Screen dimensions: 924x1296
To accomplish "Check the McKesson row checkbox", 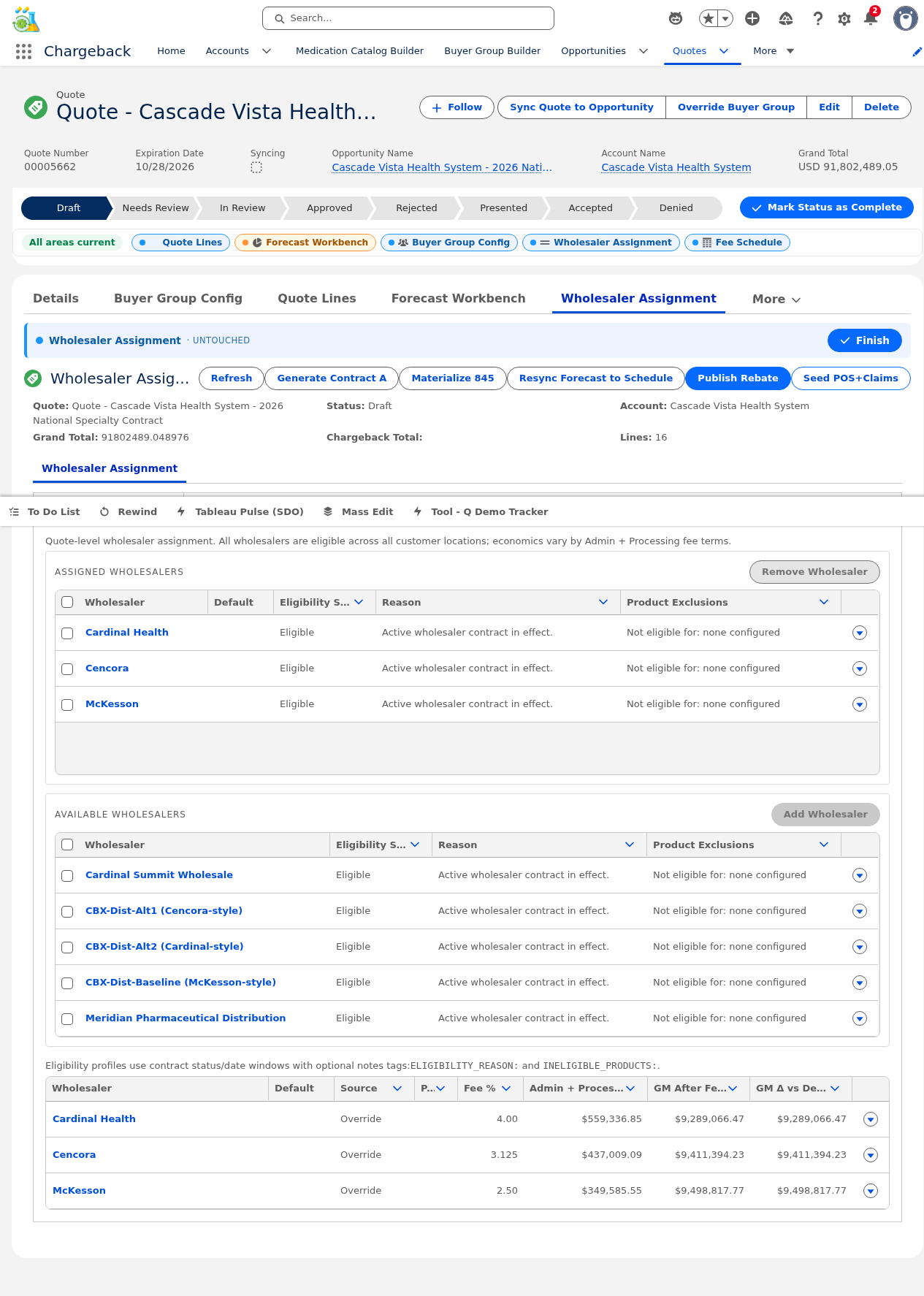I will [67, 705].
